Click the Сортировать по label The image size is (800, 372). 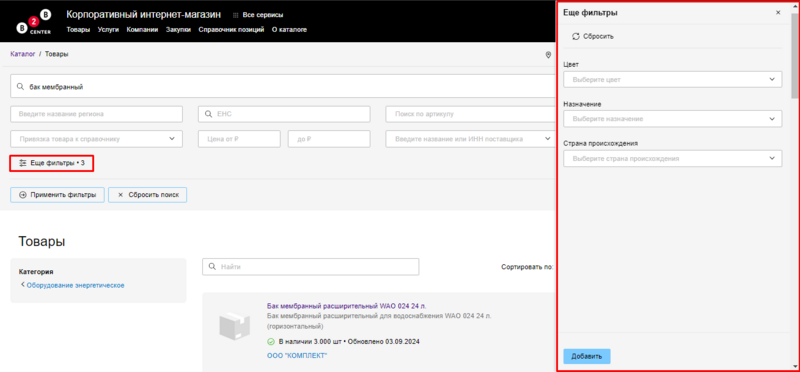click(x=528, y=266)
